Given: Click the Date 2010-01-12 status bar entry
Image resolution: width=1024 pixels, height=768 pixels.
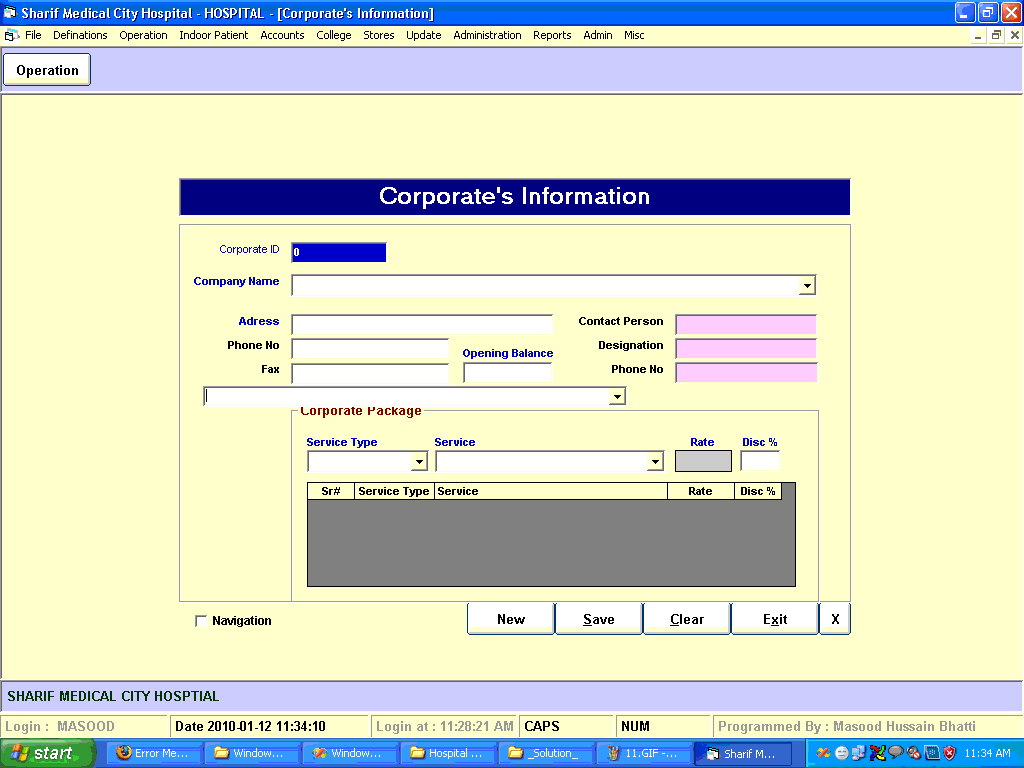Looking at the screenshot, I should [x=269, y=726].
